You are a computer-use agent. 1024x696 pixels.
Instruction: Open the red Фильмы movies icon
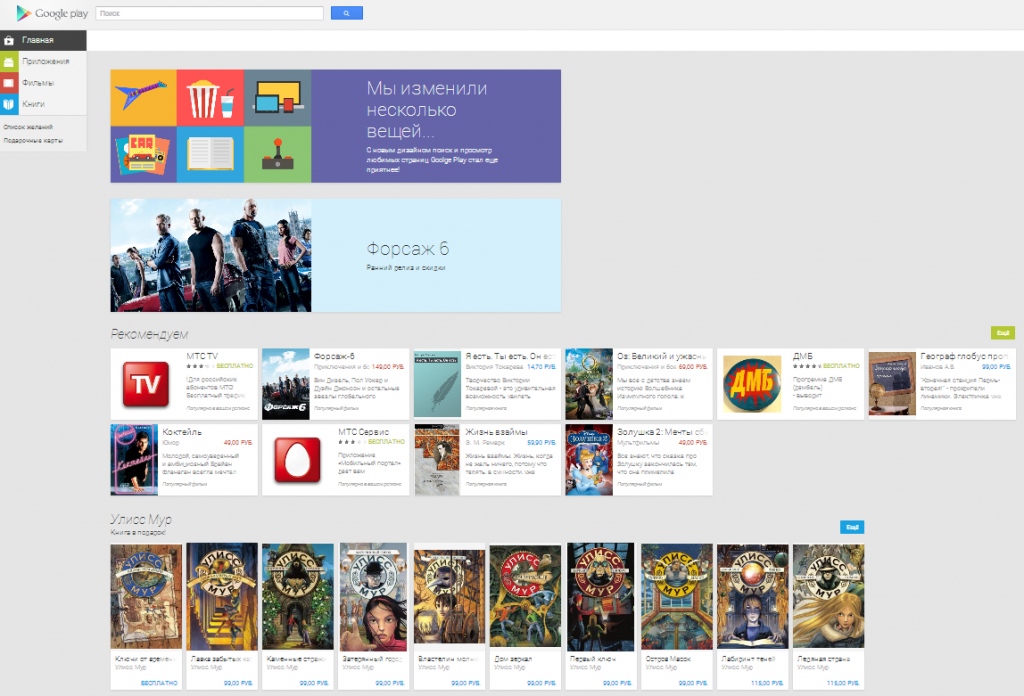click(x=10, y=82)
